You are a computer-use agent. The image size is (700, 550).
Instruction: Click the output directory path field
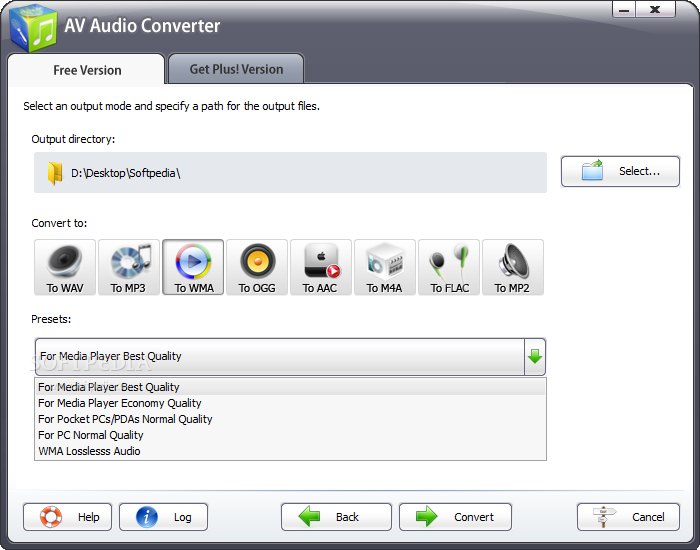click(290, 173)
